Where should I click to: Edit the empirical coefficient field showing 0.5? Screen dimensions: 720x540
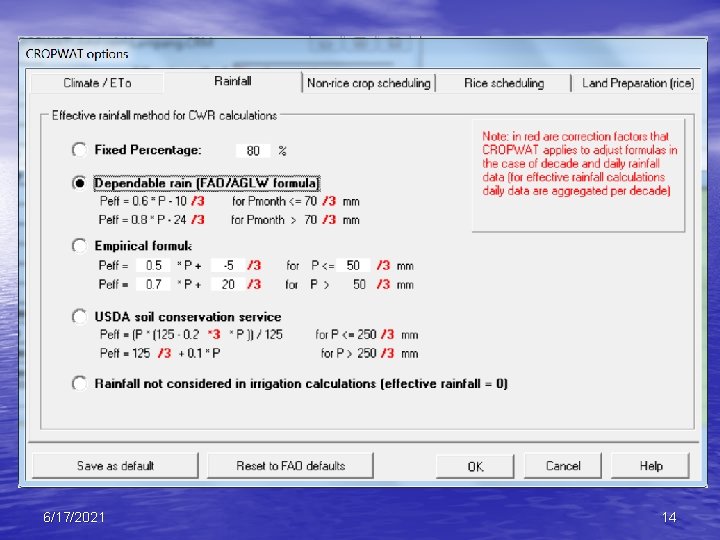153,265
